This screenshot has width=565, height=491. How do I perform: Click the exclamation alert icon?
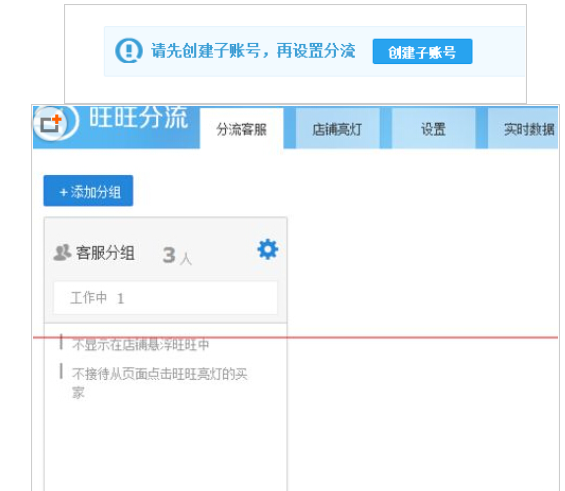[129, 50]
